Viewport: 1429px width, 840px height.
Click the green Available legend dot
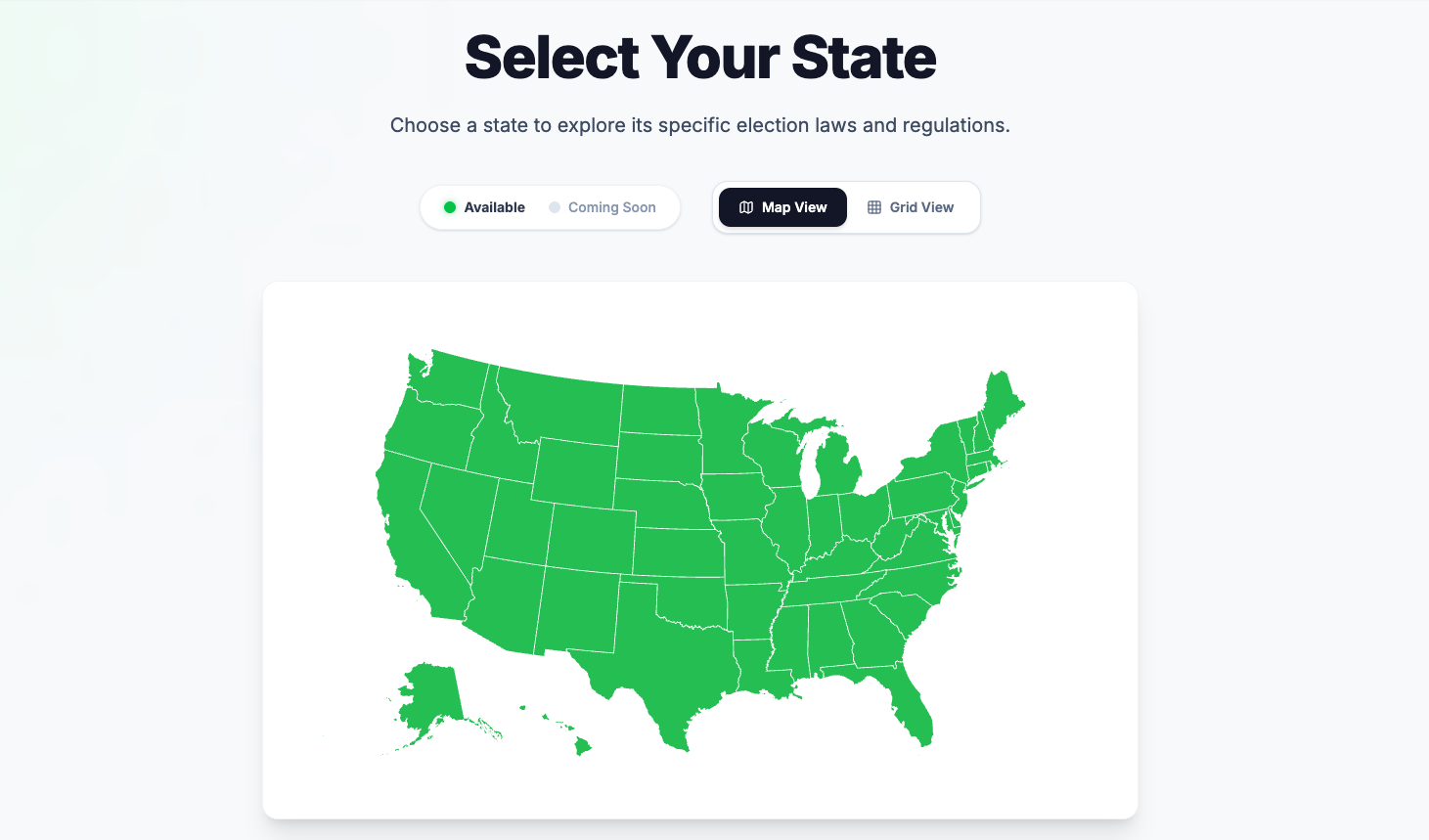[450, 207]
